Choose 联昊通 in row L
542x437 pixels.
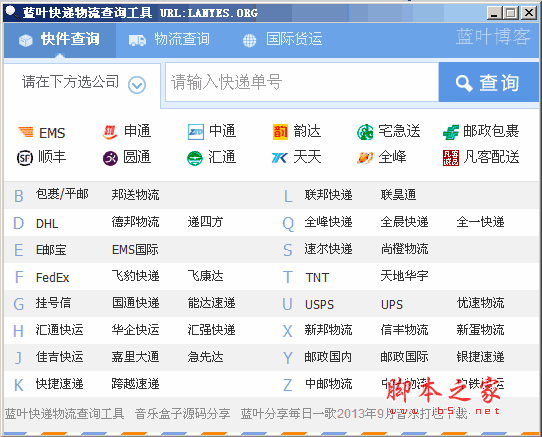[398, 195]
